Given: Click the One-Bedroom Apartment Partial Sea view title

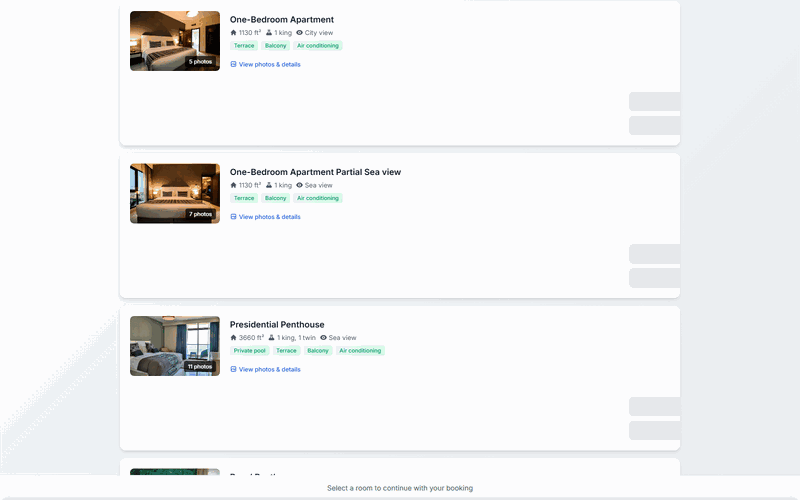Looking at the screenshot, I should pos(315,172).
